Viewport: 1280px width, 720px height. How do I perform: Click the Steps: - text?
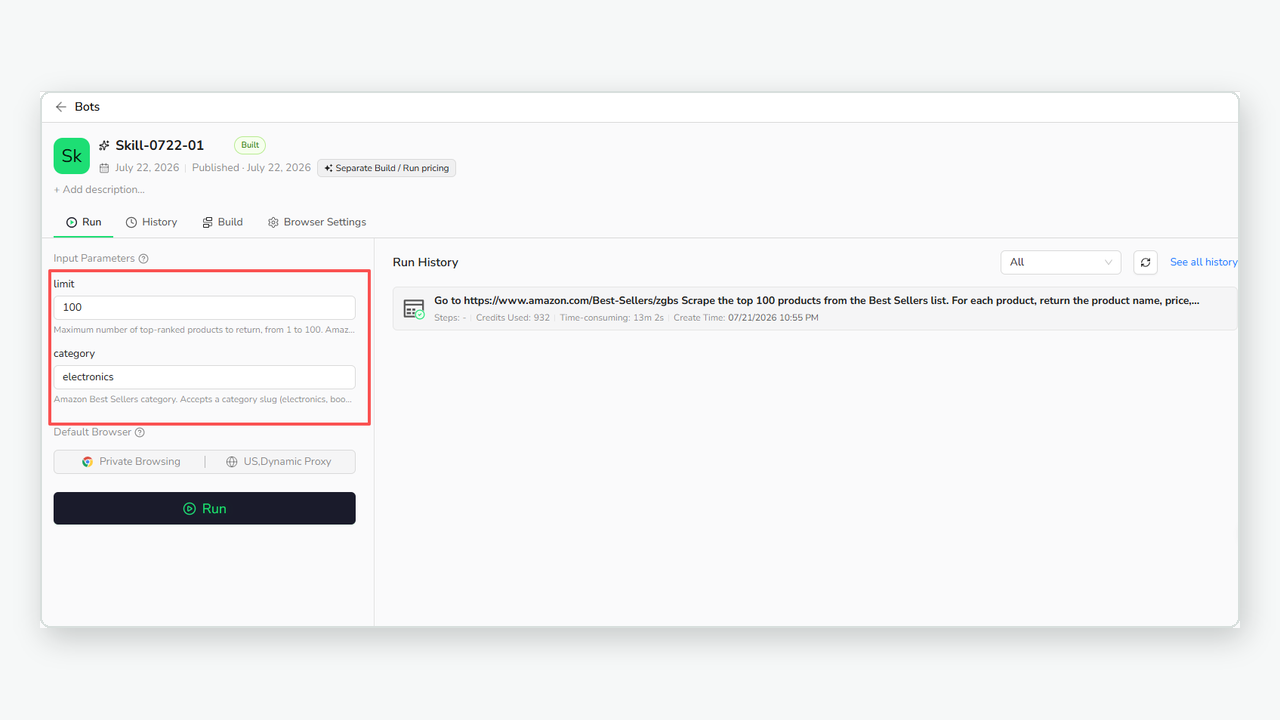tap(450, 318)
